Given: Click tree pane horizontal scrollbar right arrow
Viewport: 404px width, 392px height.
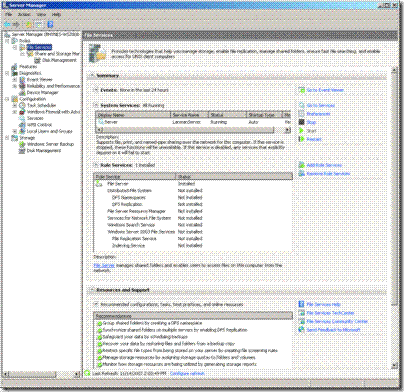Looking at the screenshot, I should point(76,374).
